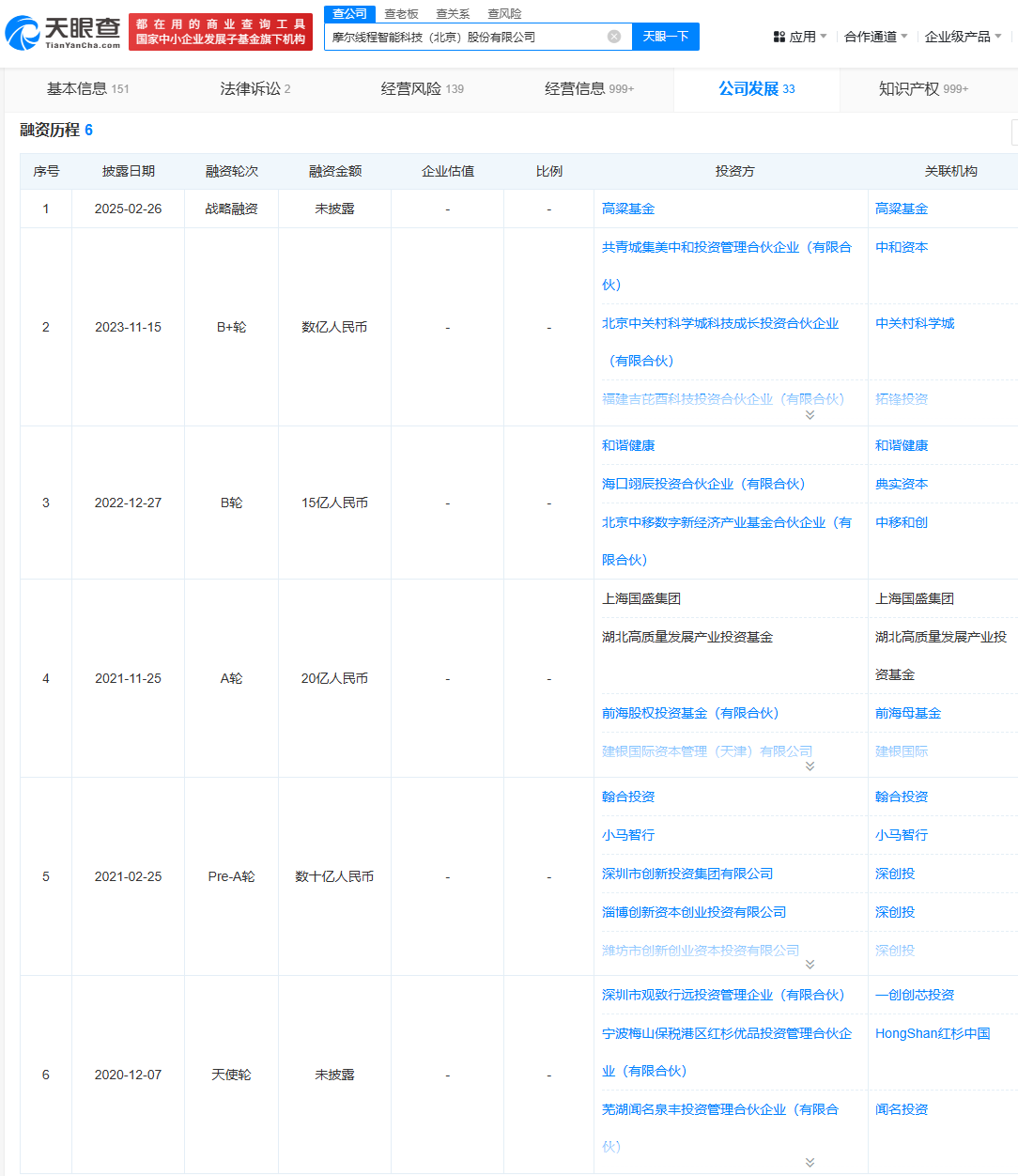Open the 拓锋投资 institution link
Image resolution: width=1018 pixels, height=1176 pixels.
click(902, 399)
